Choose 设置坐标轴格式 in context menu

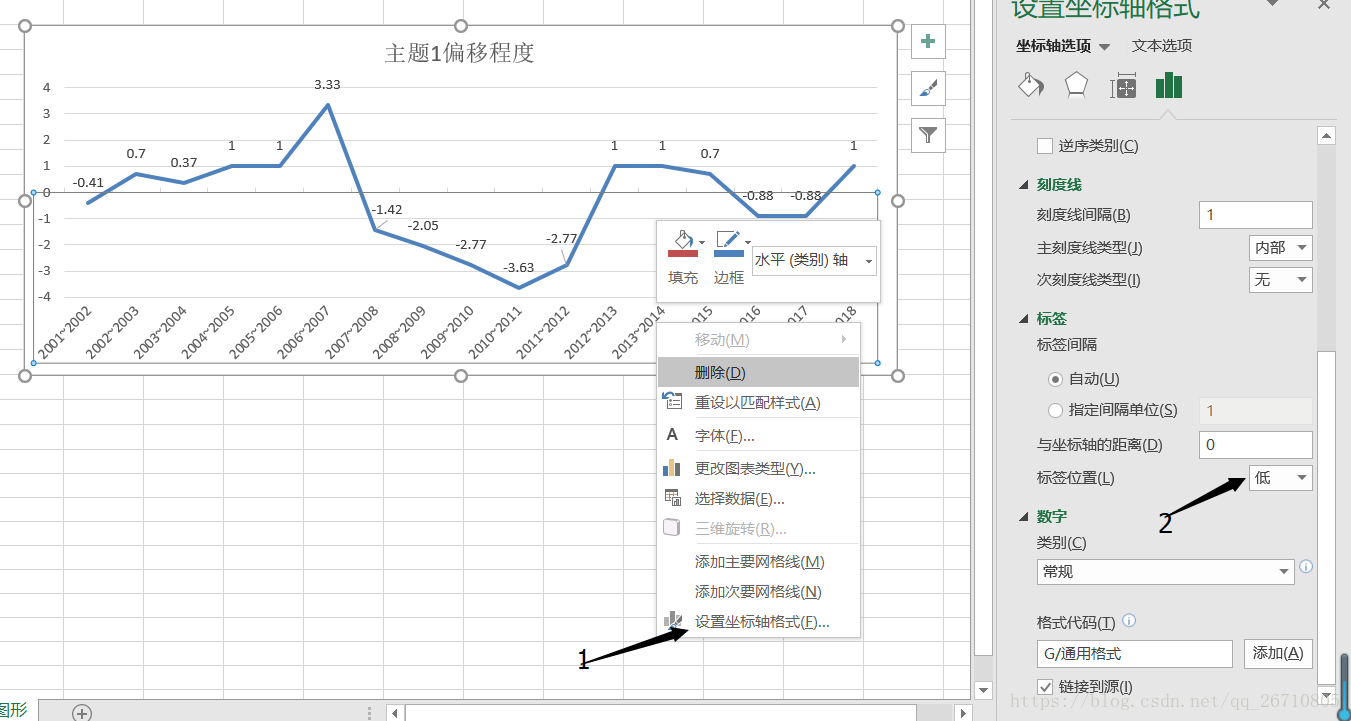point(758,622)
